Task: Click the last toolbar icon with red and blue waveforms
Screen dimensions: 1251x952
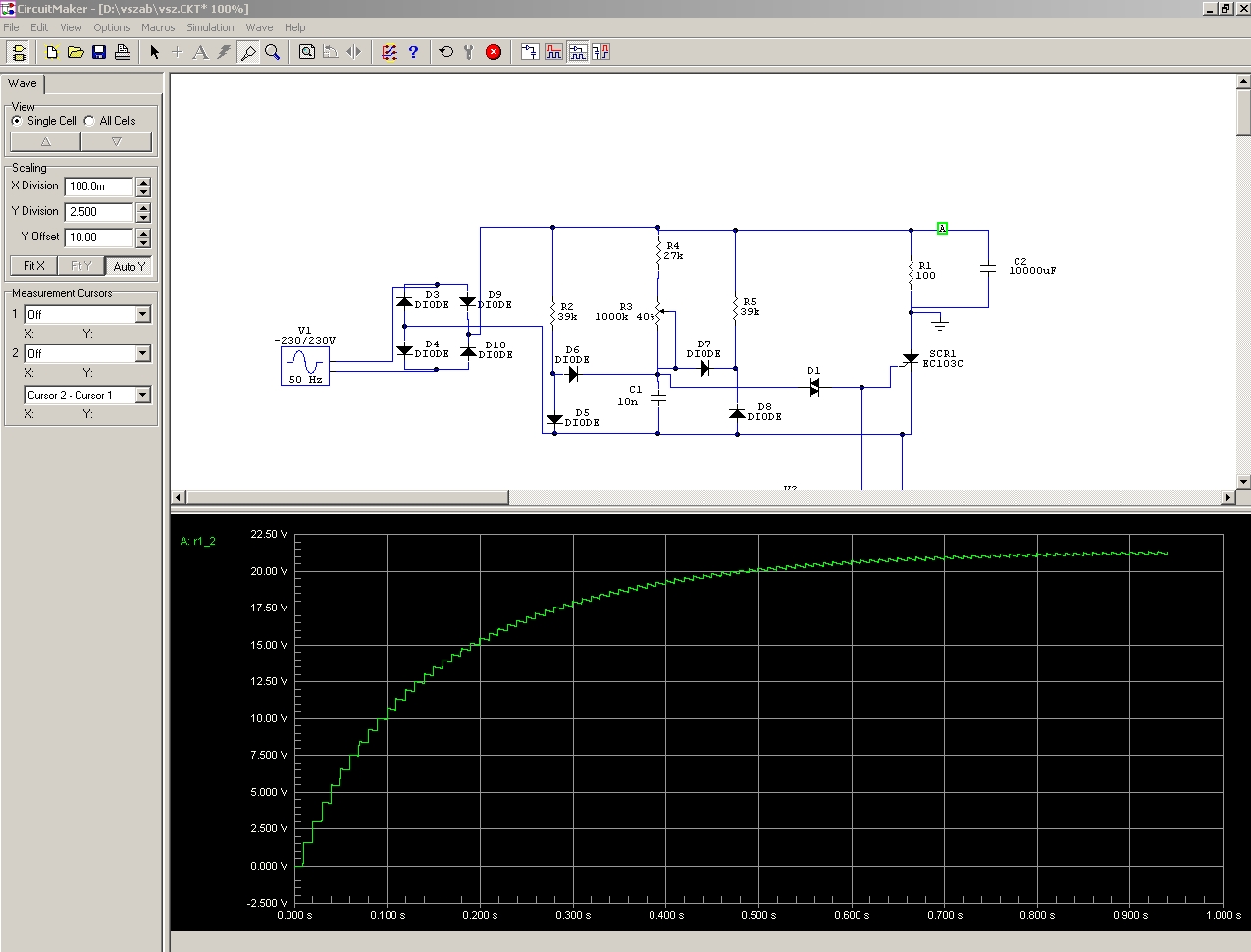Action: (600, 52)
